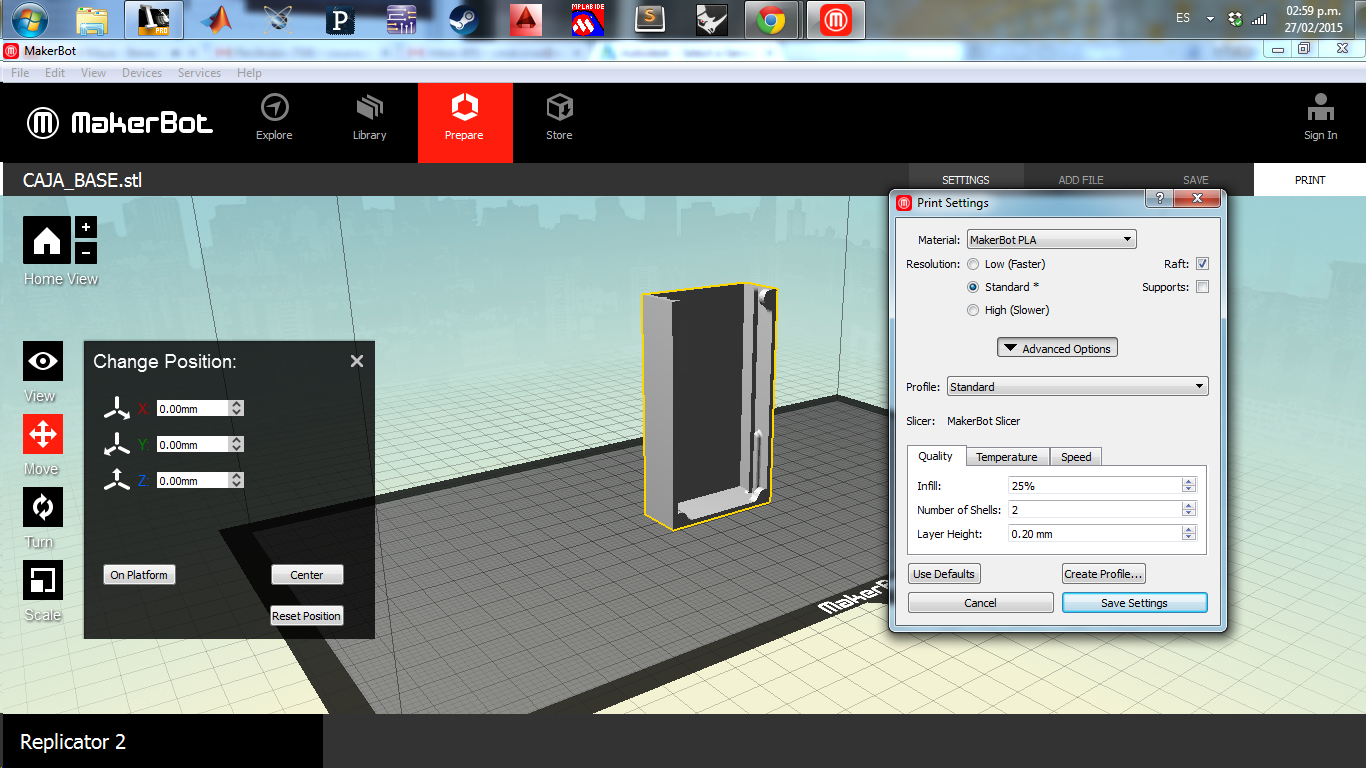Select the Scale tool
Image resolution: width=1366 pixels, height=768 pixels.
43,580
